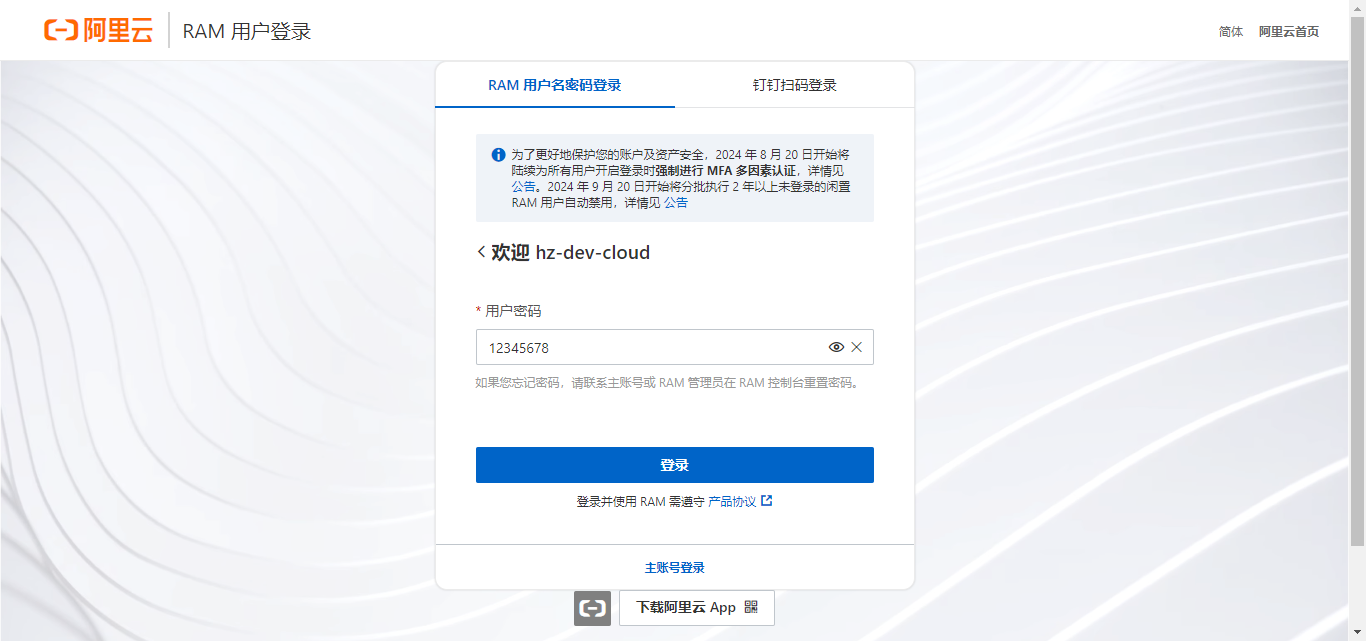This screenshot has height=641, width=1366.
Task: Switch to the 钉钉扫码登录 tab
Action: 795,85
